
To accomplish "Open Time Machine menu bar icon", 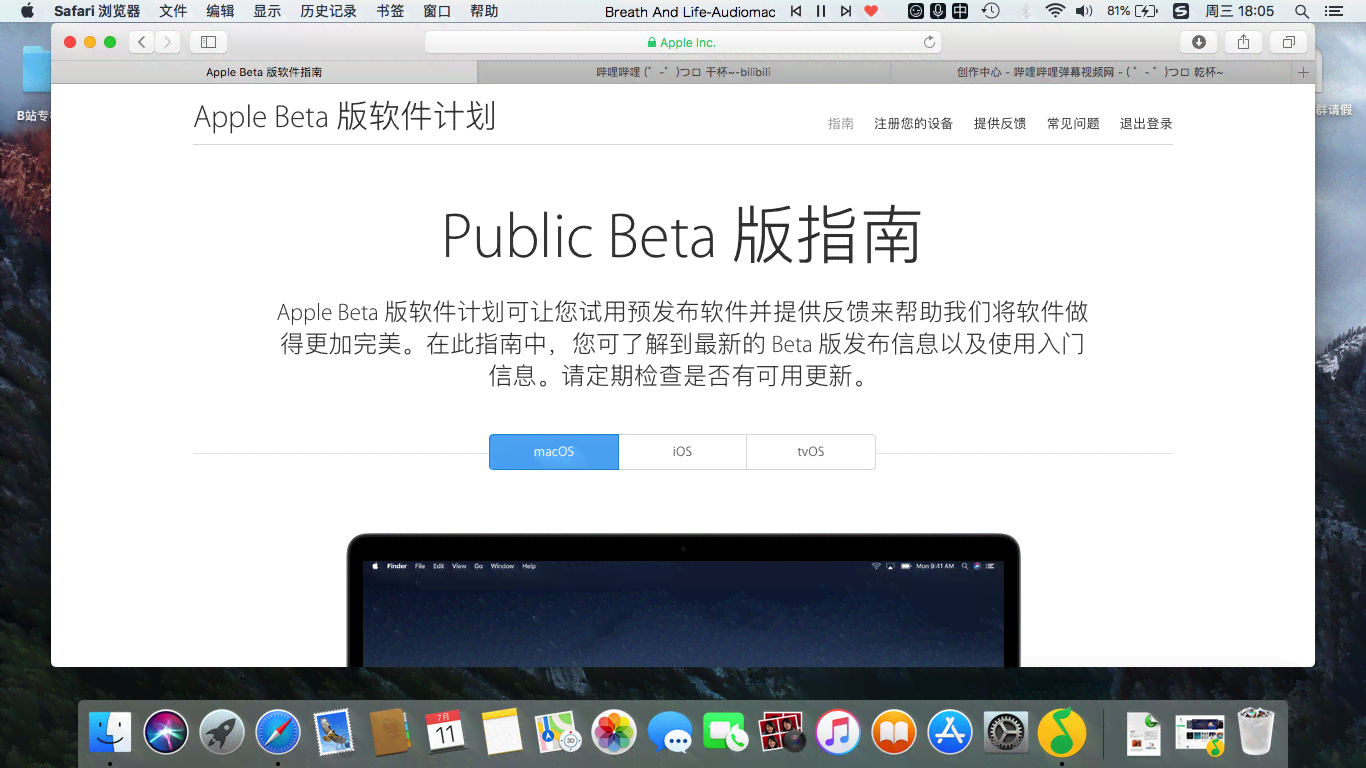I will pos(990,11).
